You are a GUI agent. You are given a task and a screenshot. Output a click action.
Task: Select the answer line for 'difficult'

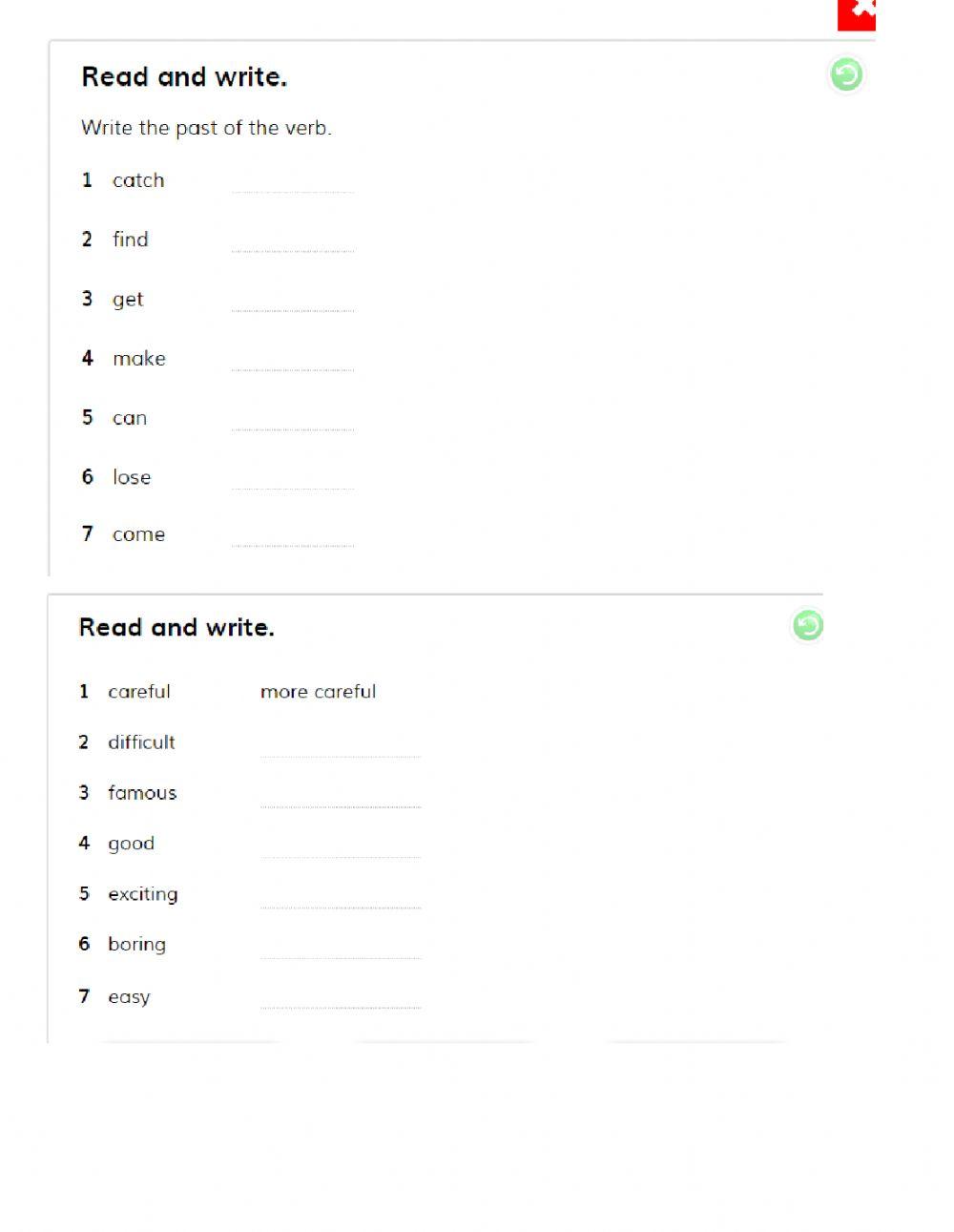pos(340,745)
